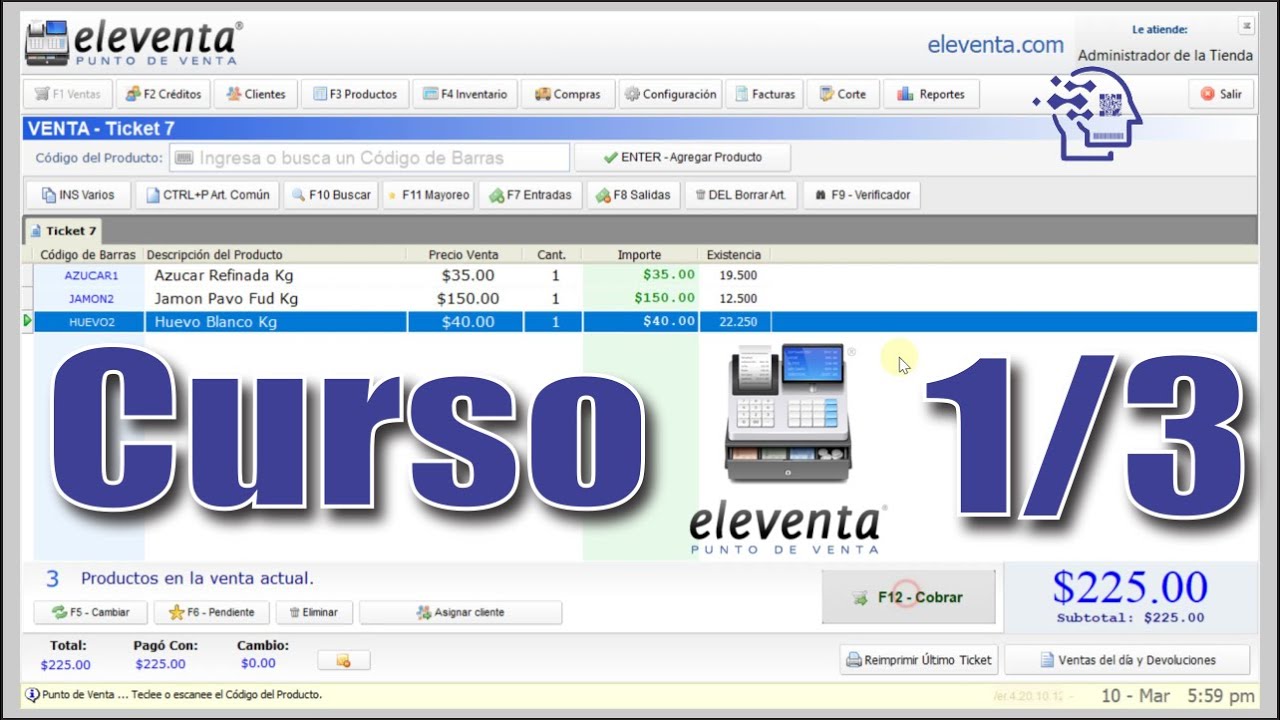The image size is (1280, 720).
Task: Click the $225.00 Pagó Con amount
Action: coord(159,664)
